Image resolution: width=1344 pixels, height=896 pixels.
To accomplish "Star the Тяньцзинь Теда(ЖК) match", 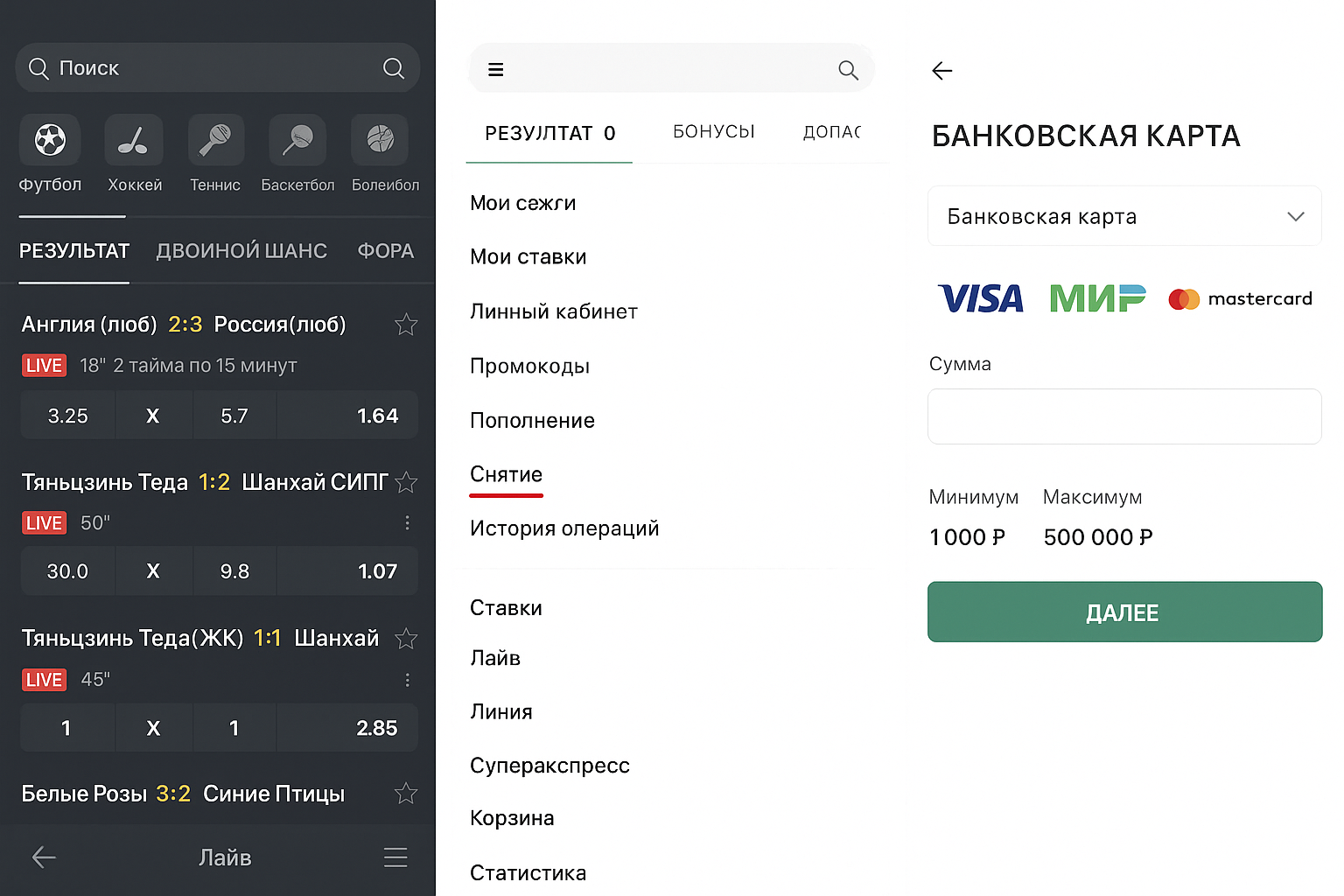I will (406, 639).
